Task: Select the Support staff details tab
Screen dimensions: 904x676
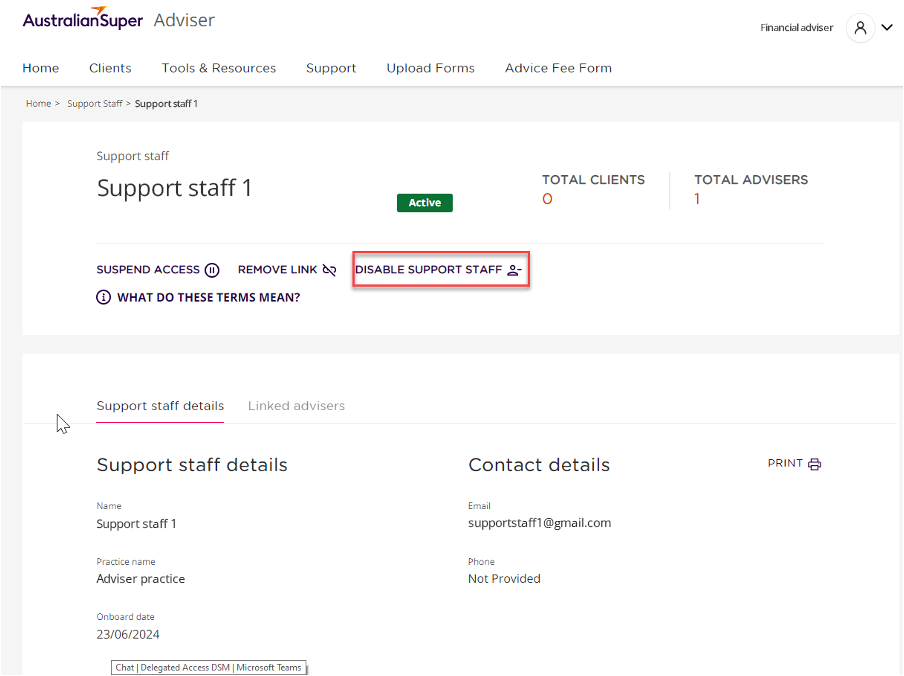Action: 160,406
